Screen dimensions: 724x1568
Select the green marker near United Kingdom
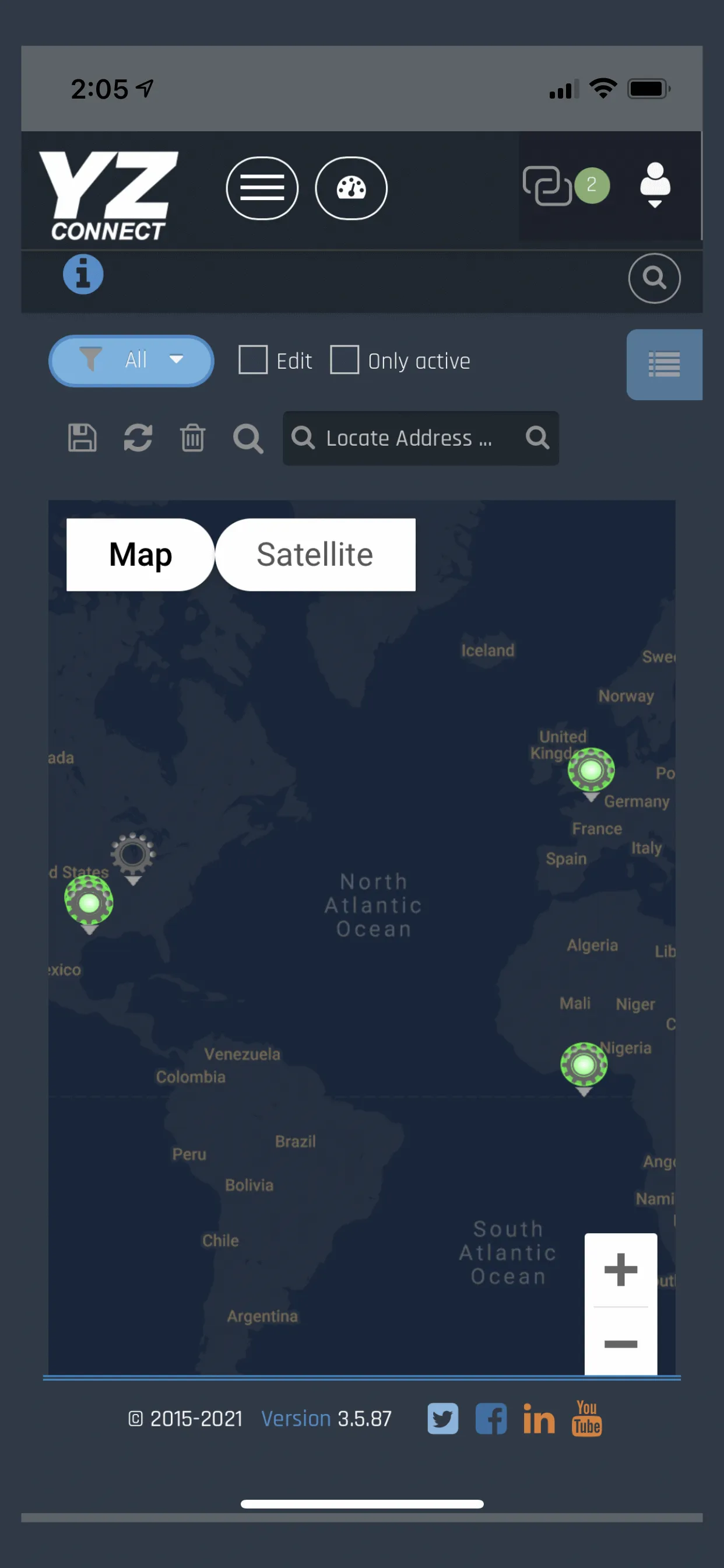click(591, 773)
